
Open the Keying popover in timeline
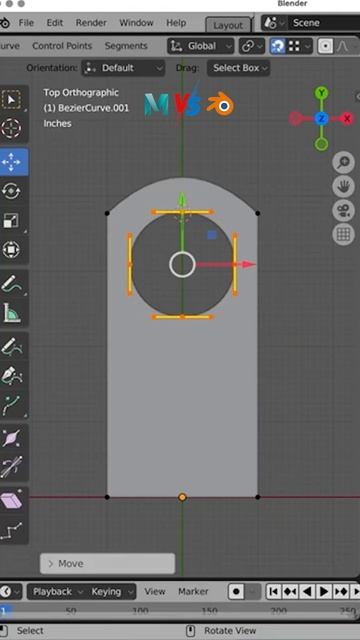coord(111,591)
